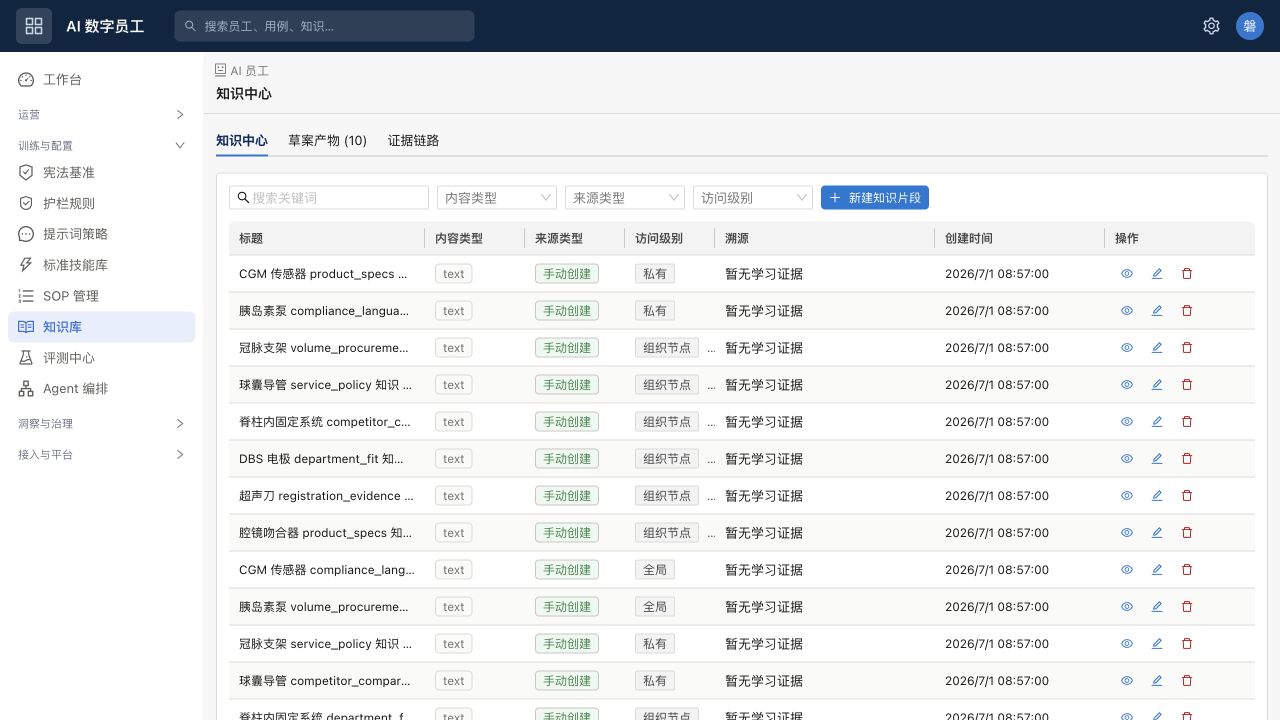Click AI 数字员工 title in header
The image size is (1280, 720).
pos(105,26)
